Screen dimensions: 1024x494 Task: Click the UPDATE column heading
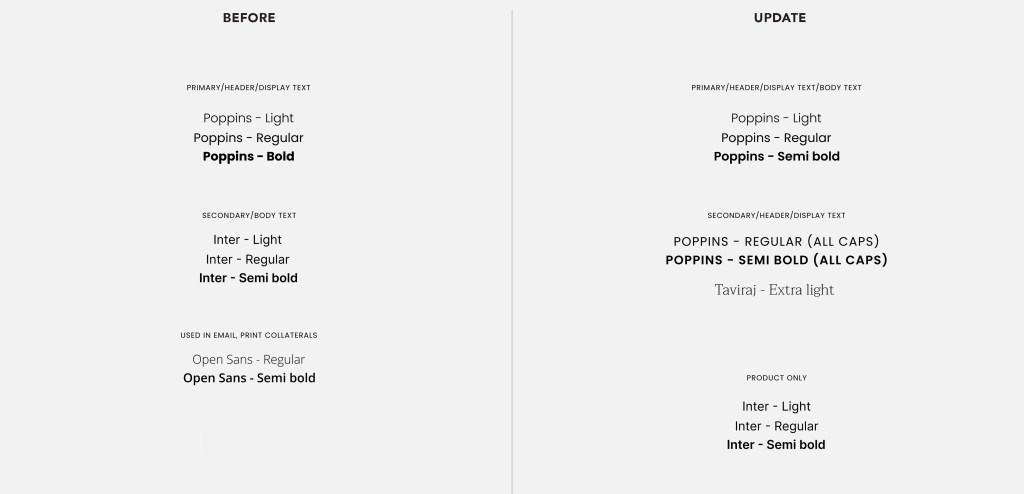(780, 18)
